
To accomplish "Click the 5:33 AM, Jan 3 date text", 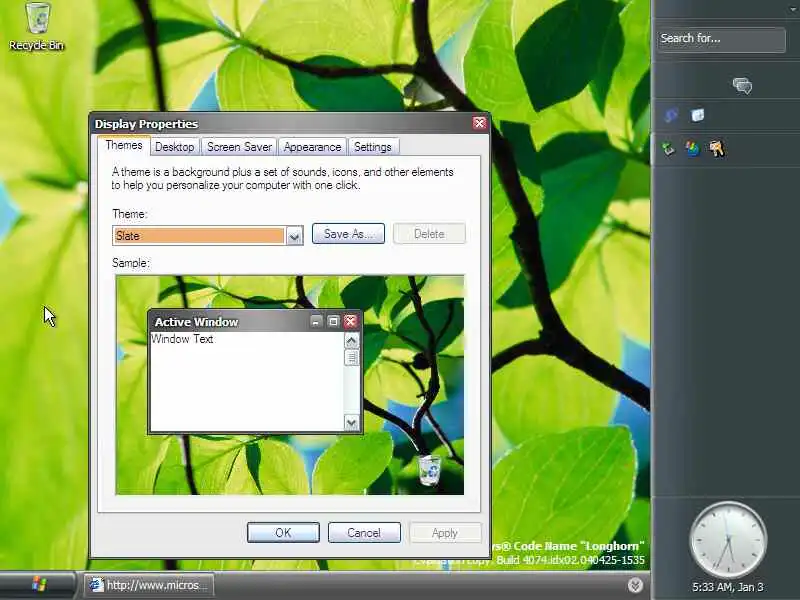I will (x=728, y=587).
